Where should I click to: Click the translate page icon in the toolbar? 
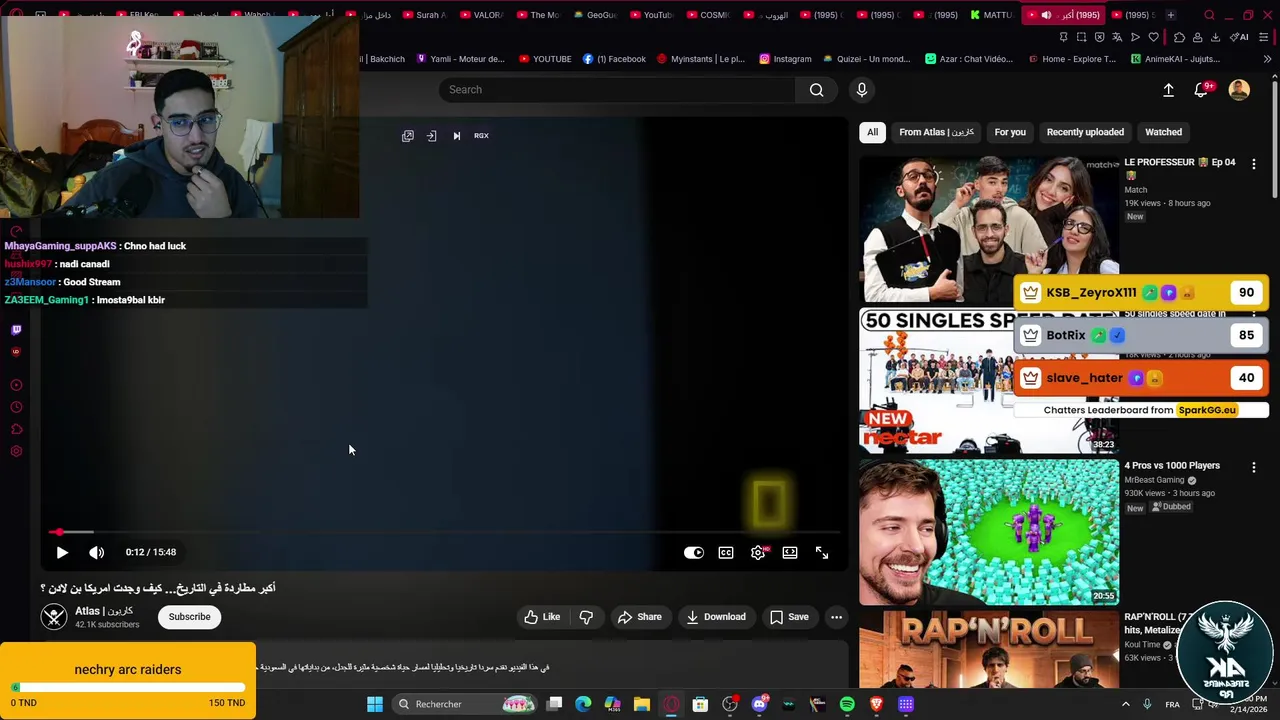pyautogui.click(x=1117, y=37)
